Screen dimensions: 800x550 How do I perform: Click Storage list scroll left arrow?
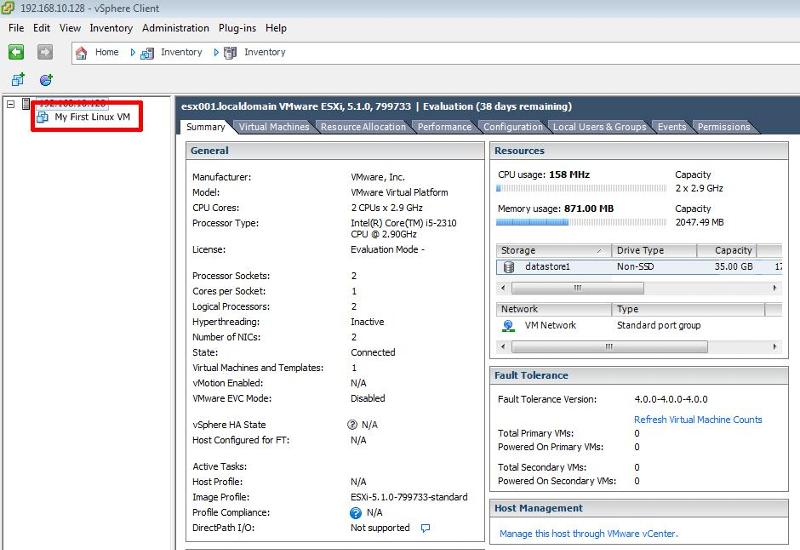pos(504,288)
